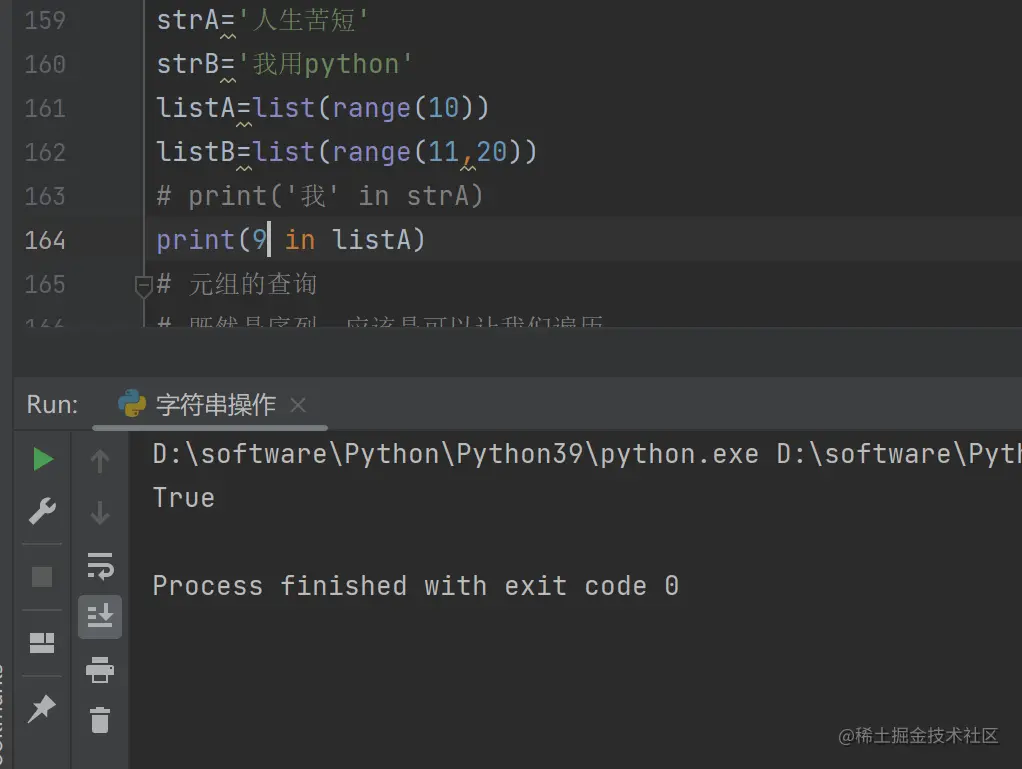The height and width of the screenshot is (769, 1022).
Task: Click line number 159 in the gutter
Action: click(45, 20)
